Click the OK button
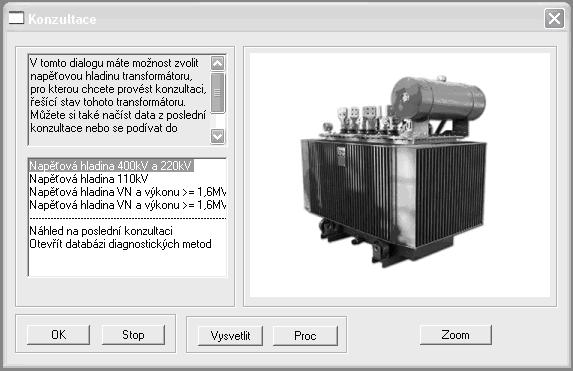 tap(58, 335)
